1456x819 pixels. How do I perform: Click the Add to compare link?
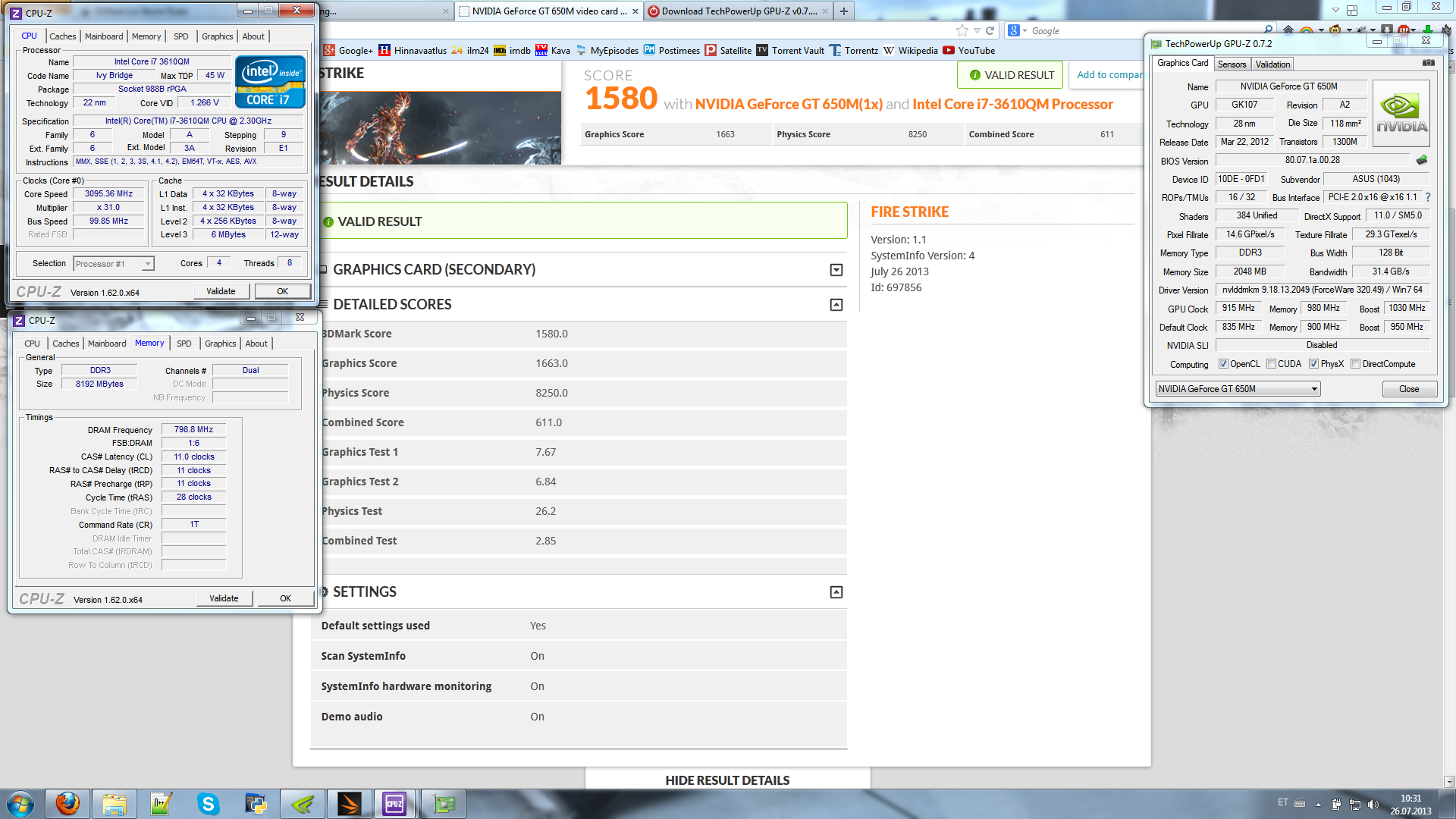tap(1110, 74)
